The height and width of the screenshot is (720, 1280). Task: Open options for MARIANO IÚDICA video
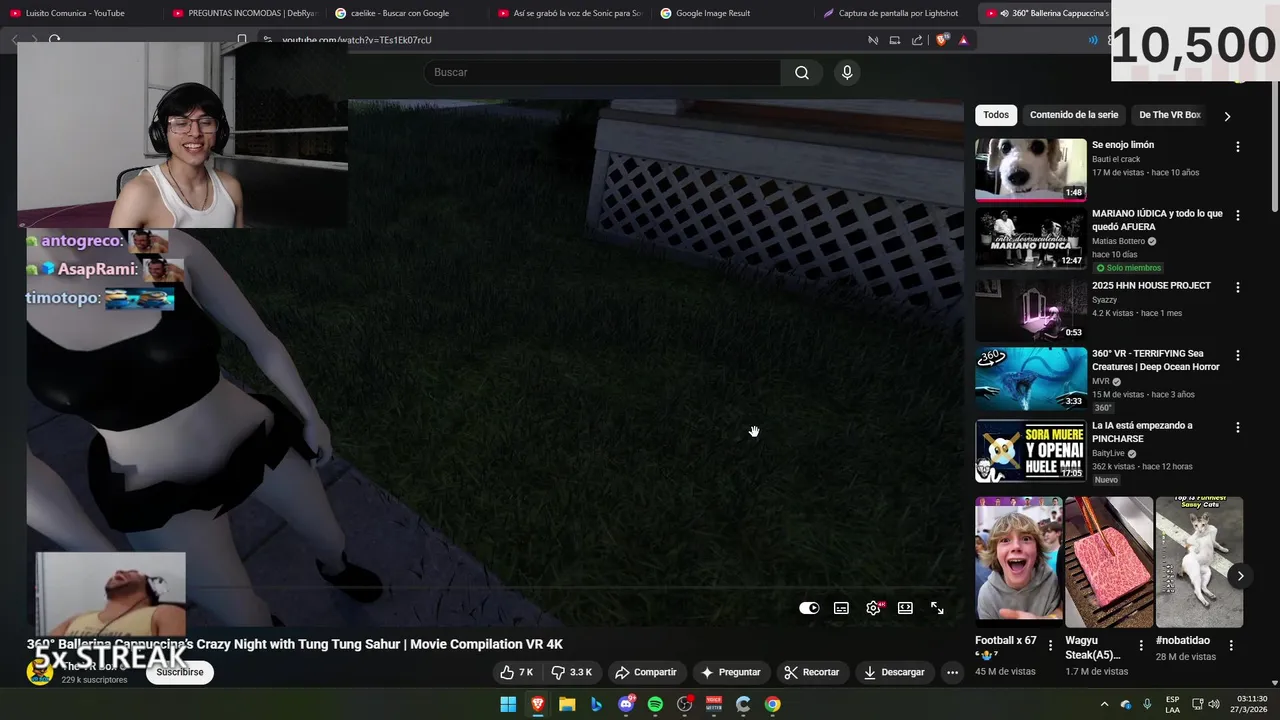click(1238, 215)
